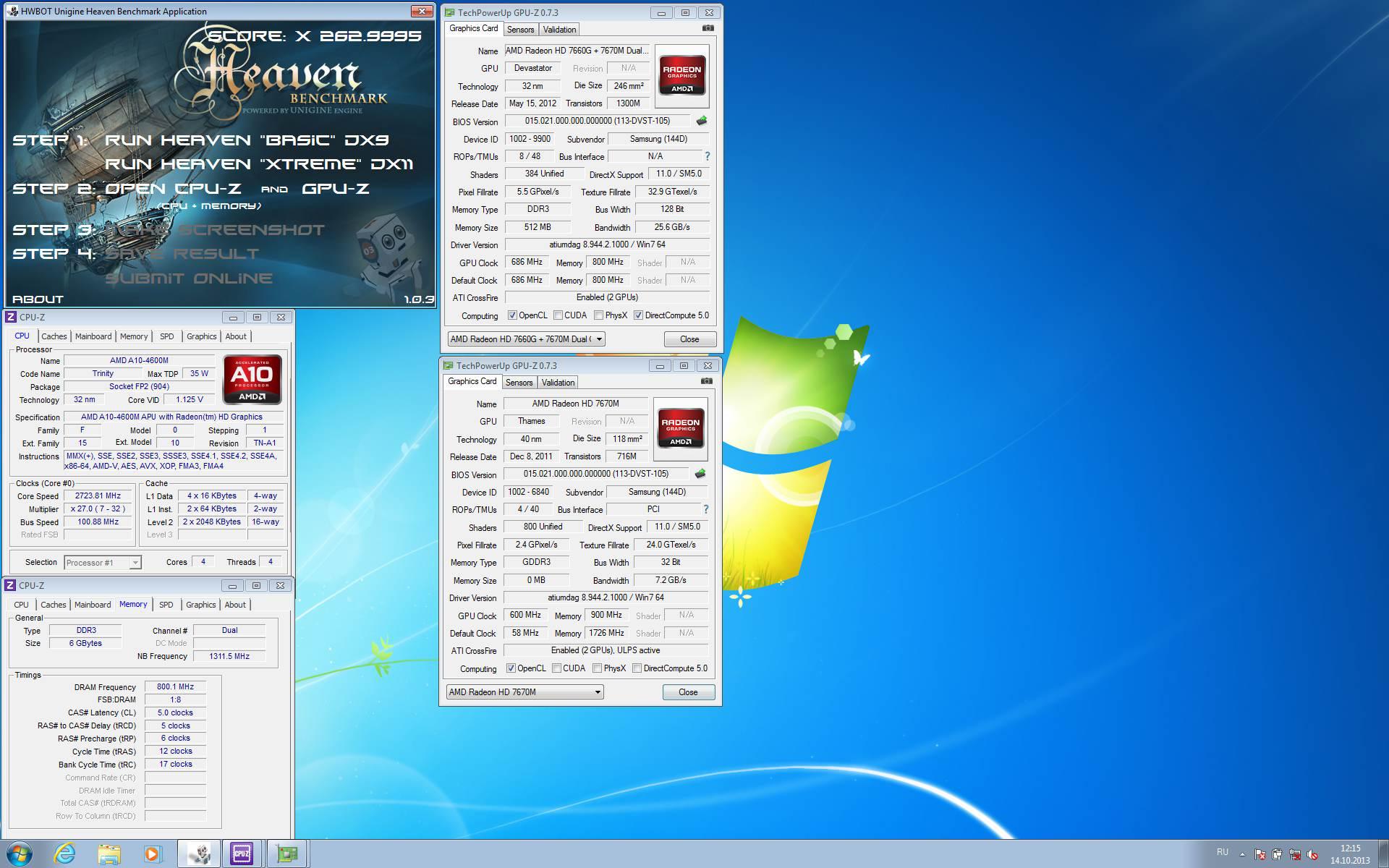Click Close button in top GPU-Z
The height and width of the screenshot is (868, 1389).
click(x=689, y=339)
